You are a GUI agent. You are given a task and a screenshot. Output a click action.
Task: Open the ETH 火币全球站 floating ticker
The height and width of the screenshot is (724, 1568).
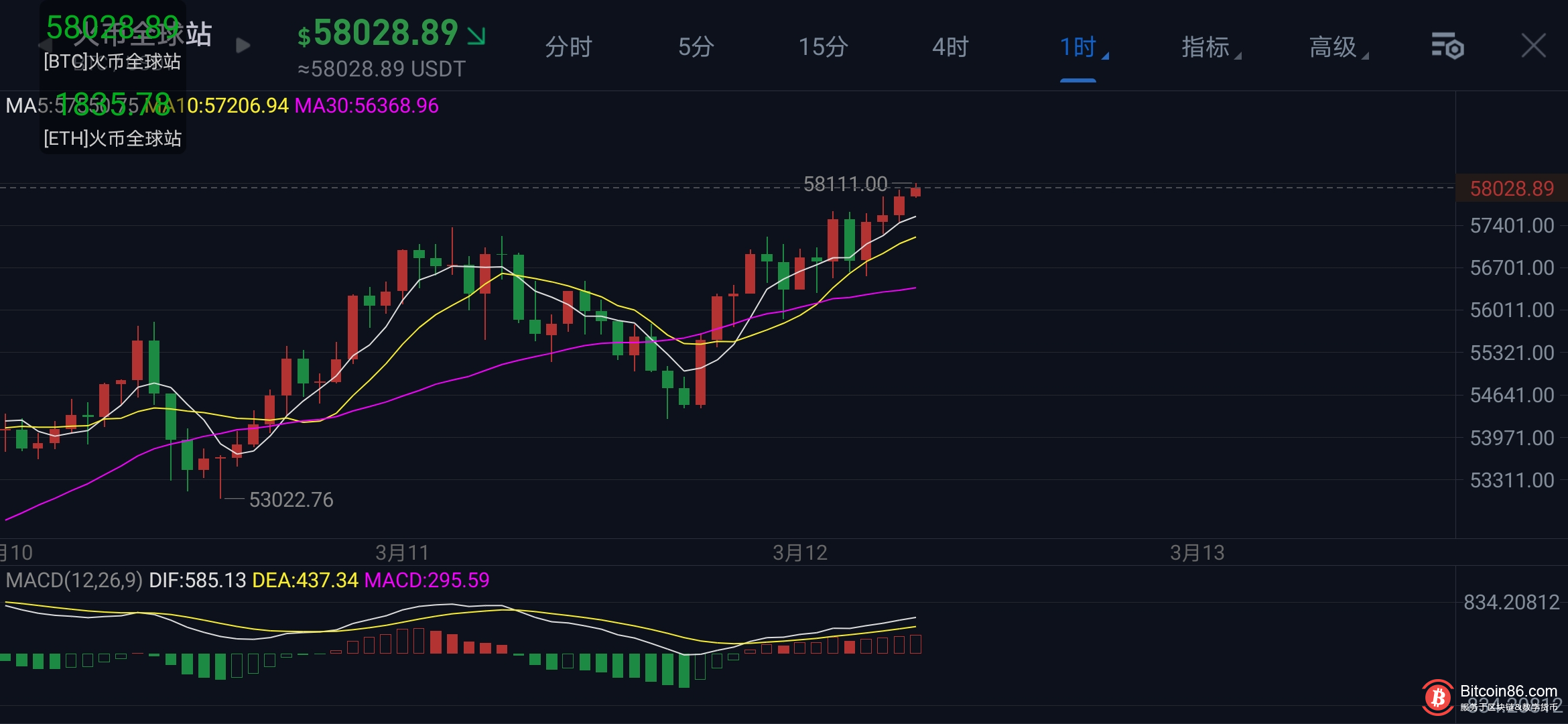coord(112,122)
